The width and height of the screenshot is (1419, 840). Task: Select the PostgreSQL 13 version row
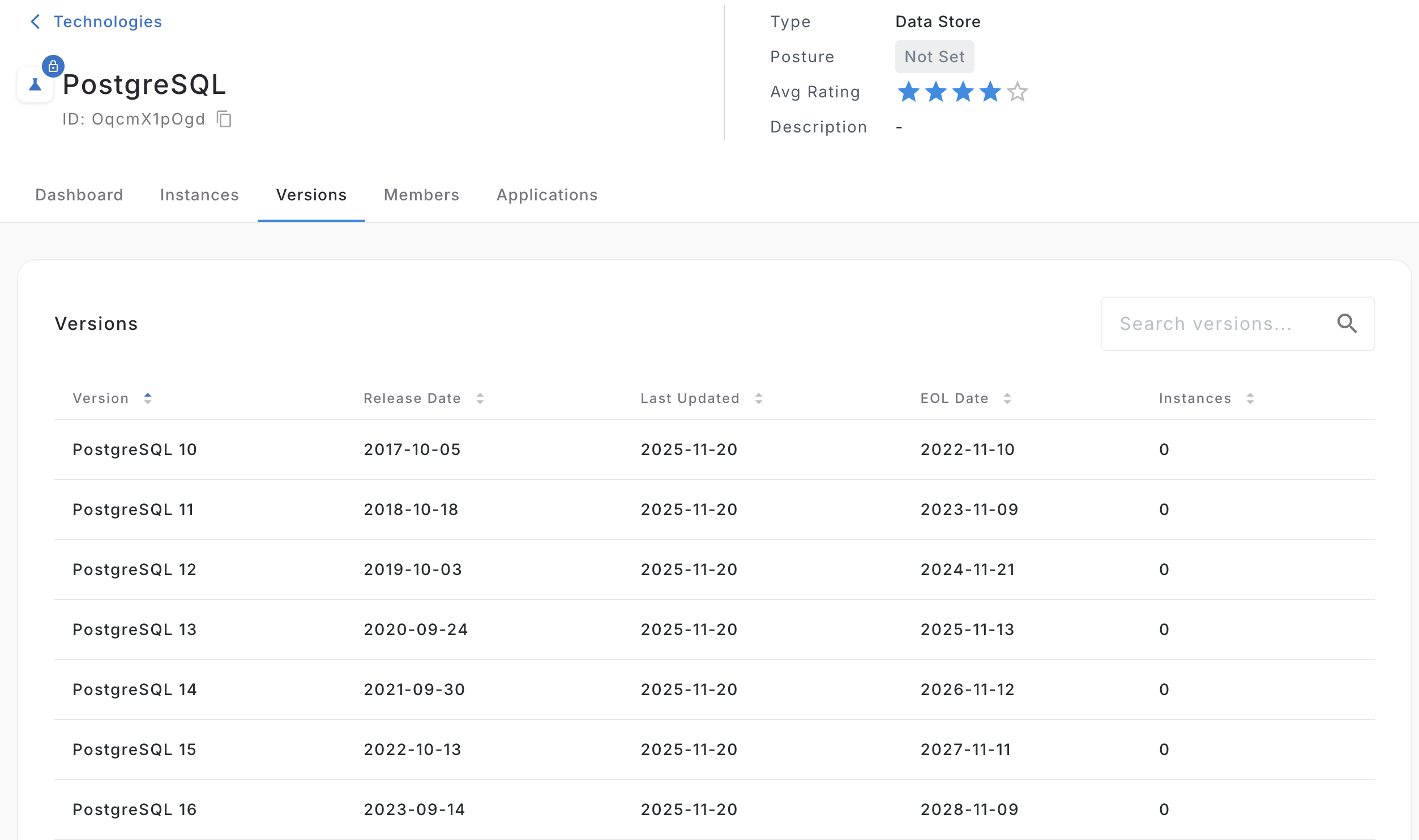pos(134,629)
